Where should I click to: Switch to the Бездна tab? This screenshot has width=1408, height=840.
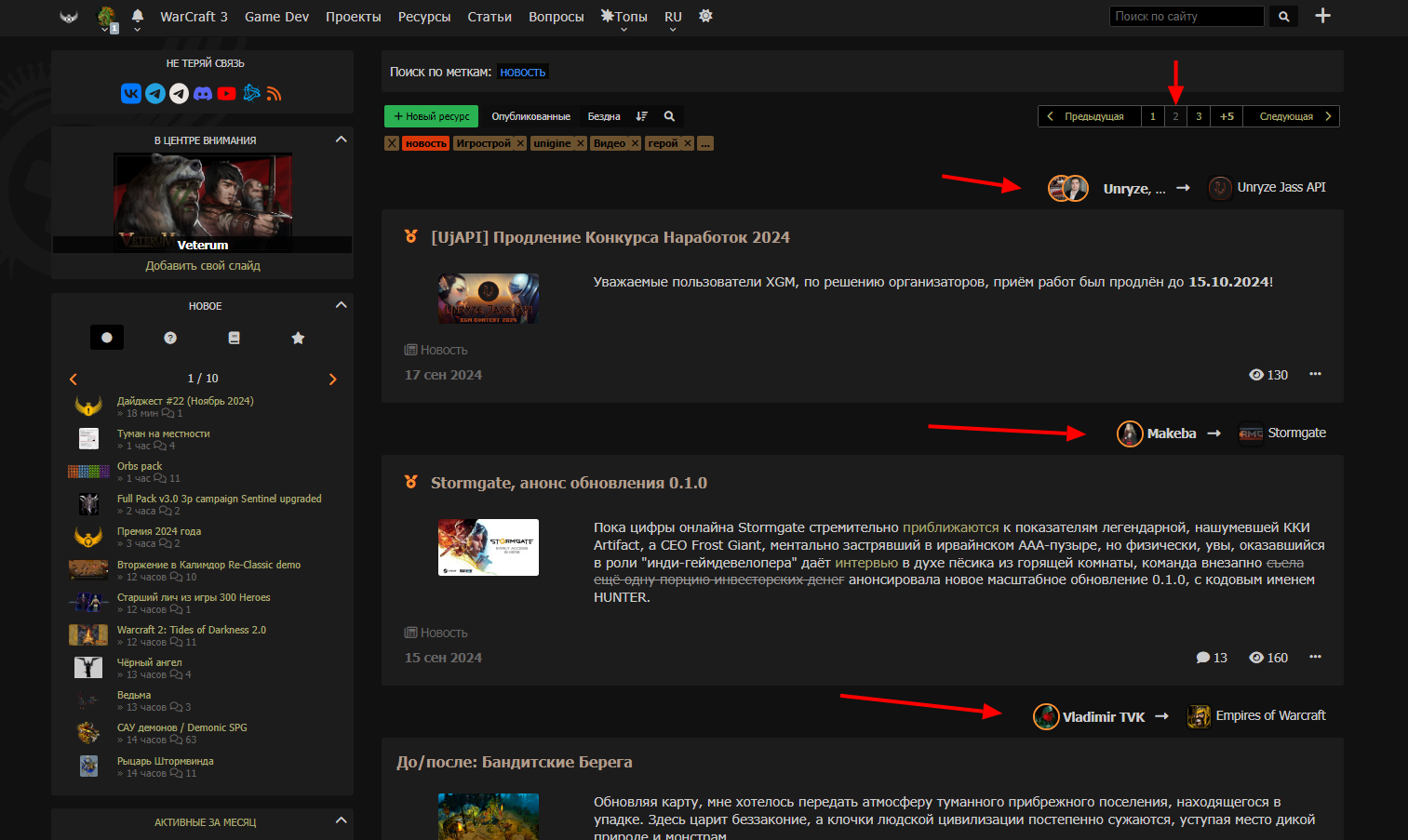(604, 116)
